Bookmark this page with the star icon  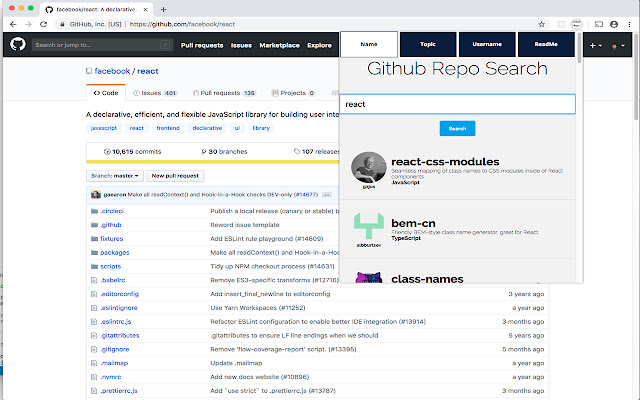click(x=542, y=24)
